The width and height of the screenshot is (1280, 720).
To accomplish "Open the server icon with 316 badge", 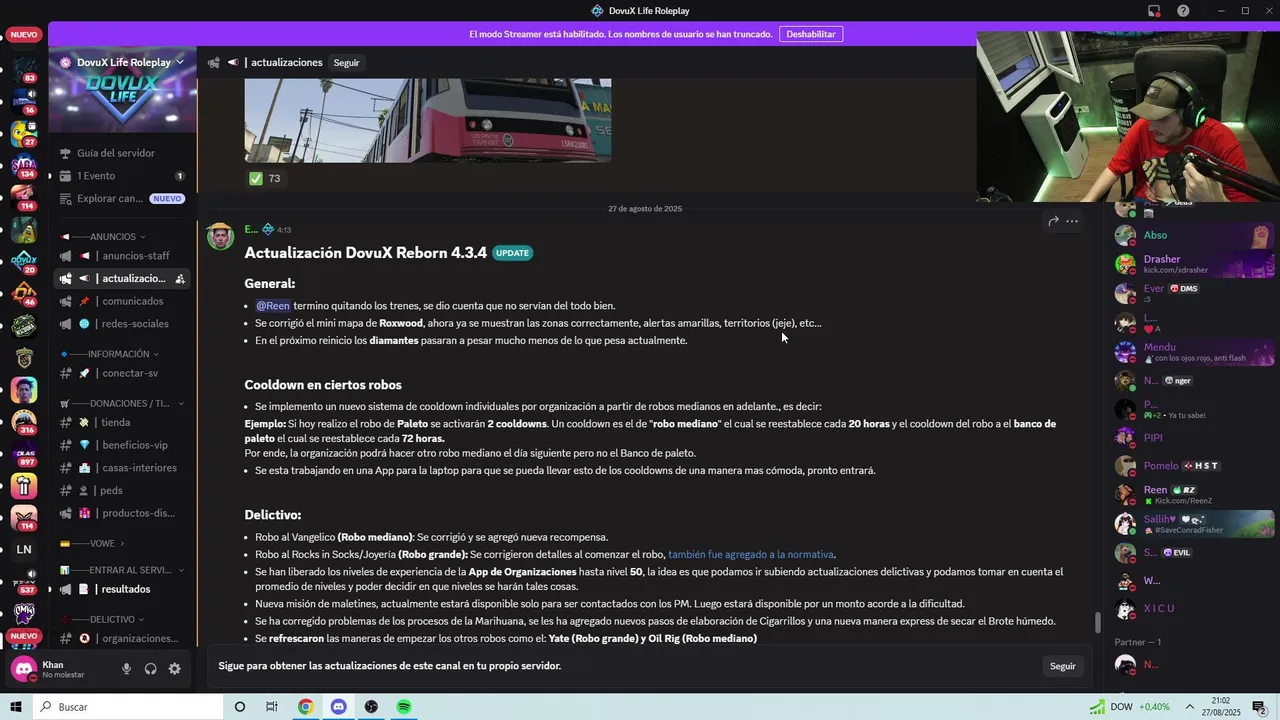I will tap(24, 422).
